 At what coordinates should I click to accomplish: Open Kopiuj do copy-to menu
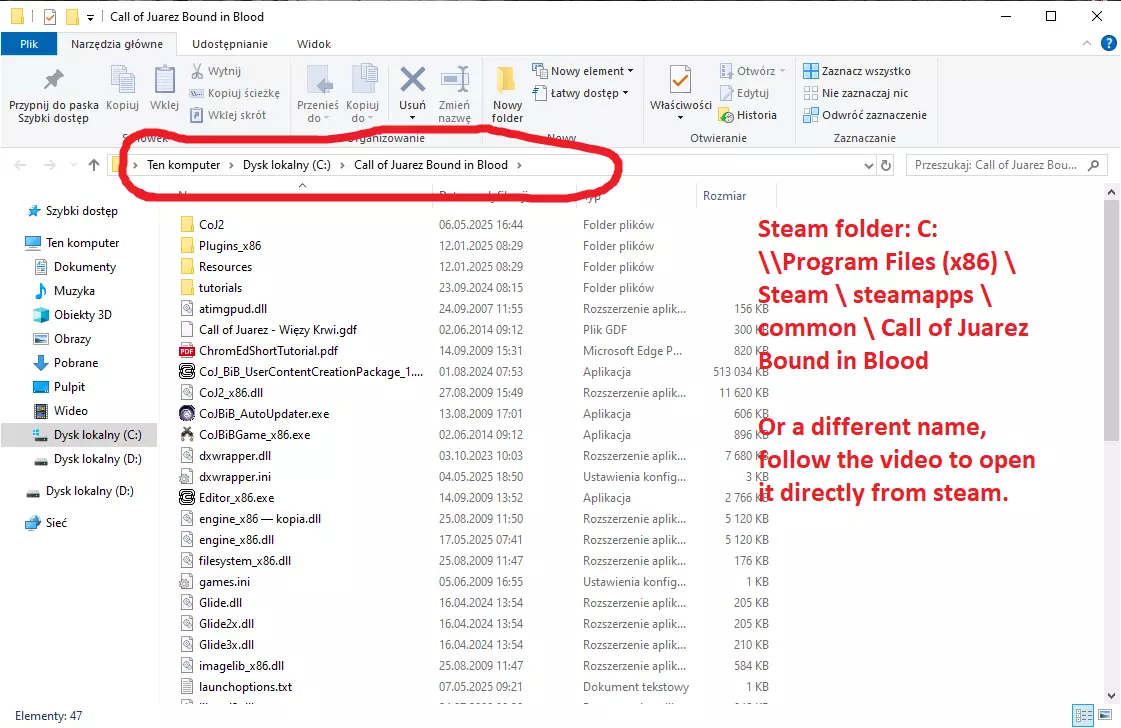coord(362,94)
